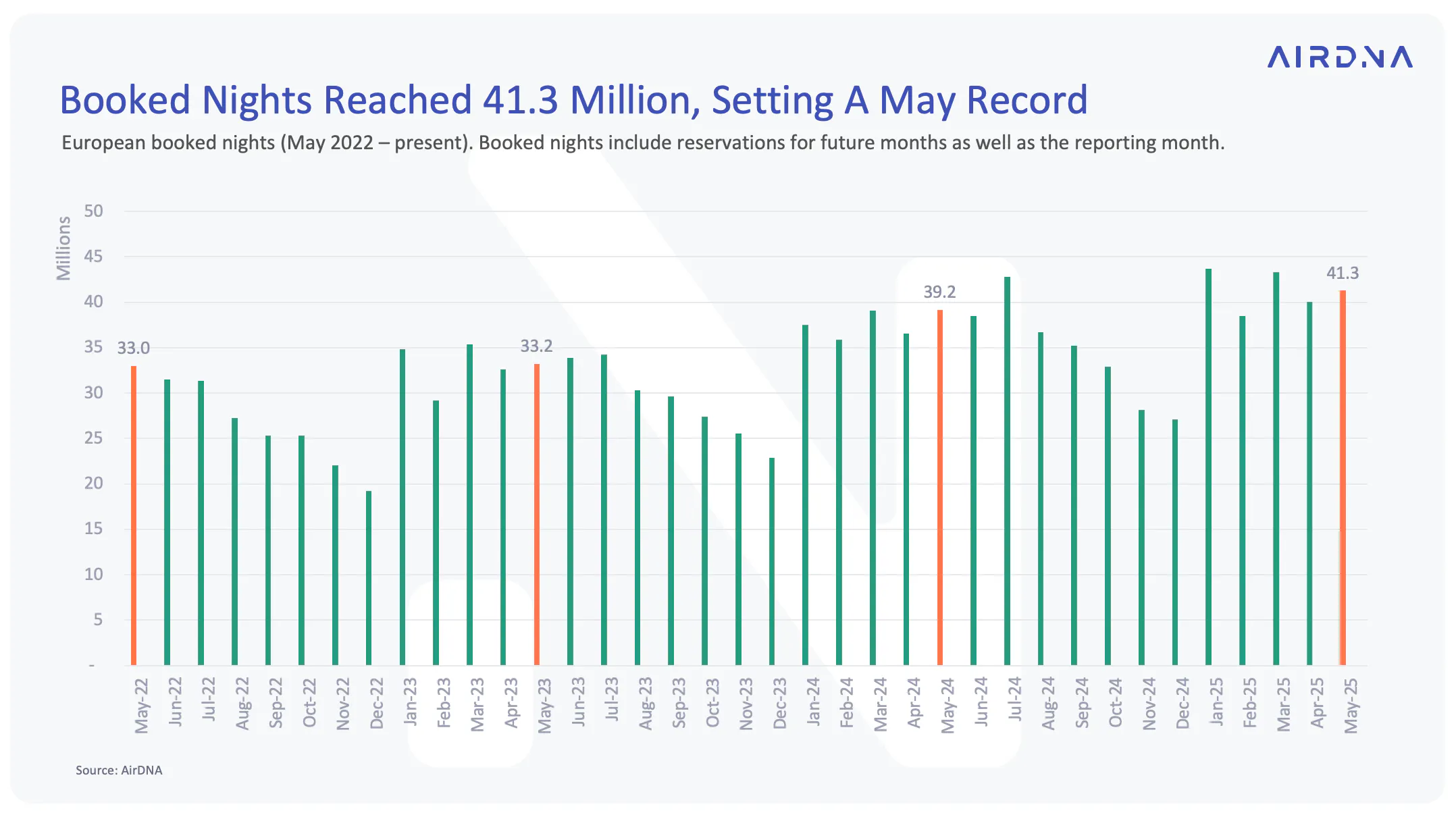Click the '10' y-axis tick label

[x=93, y=575]
